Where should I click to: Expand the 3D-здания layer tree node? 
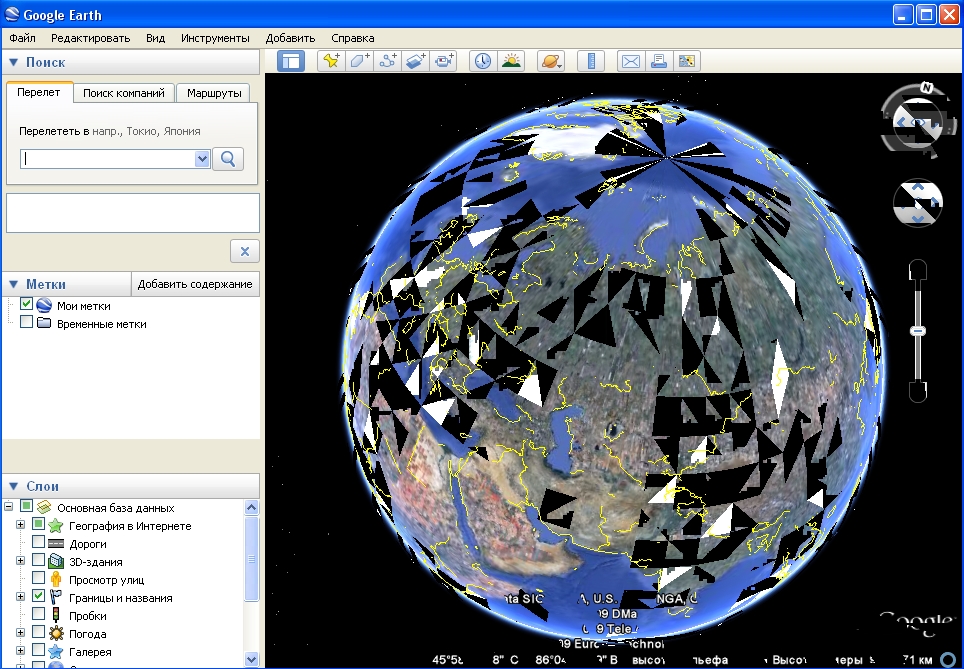20,562
